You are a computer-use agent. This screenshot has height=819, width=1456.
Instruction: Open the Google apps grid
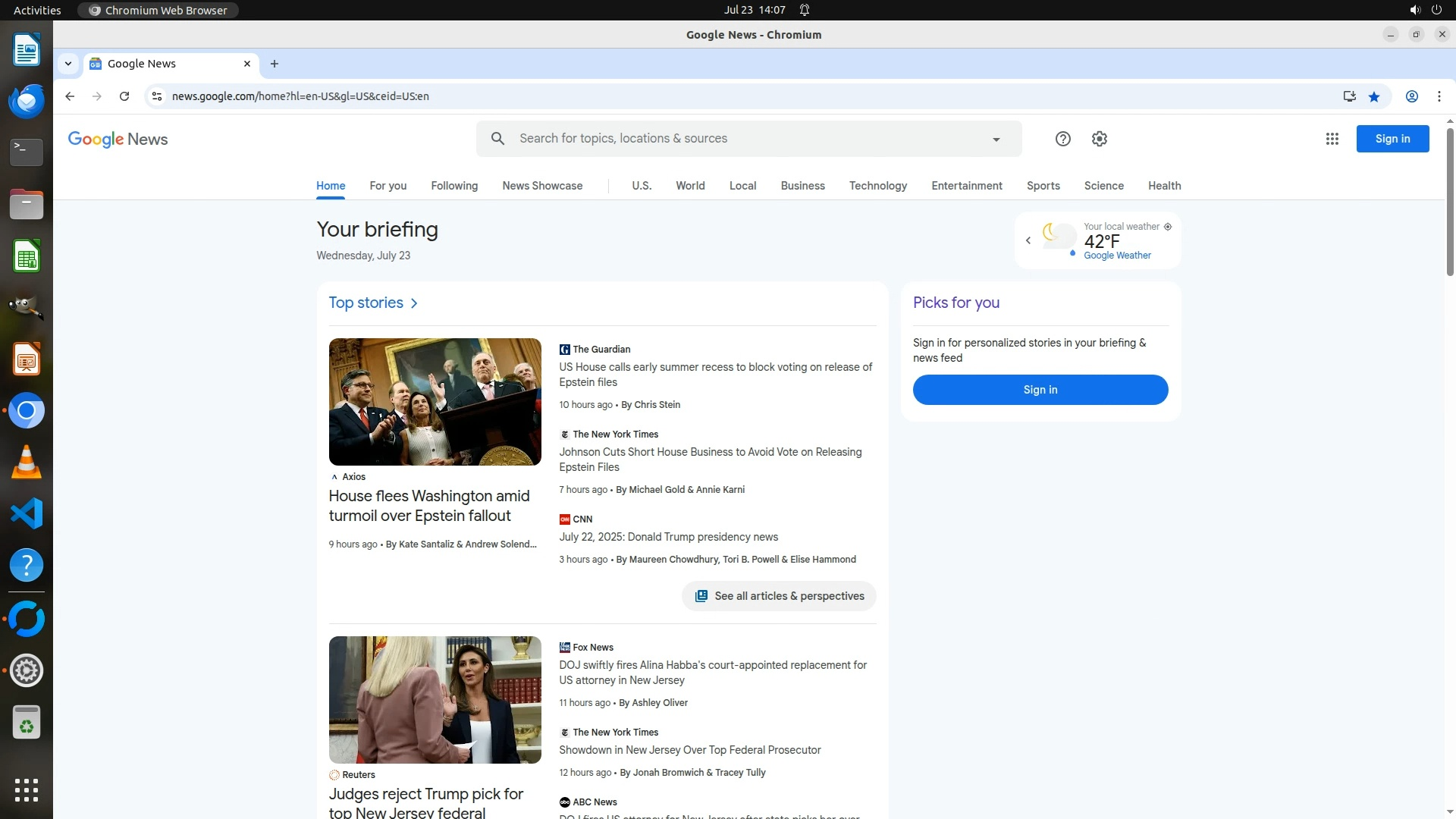click(1332, 139)
